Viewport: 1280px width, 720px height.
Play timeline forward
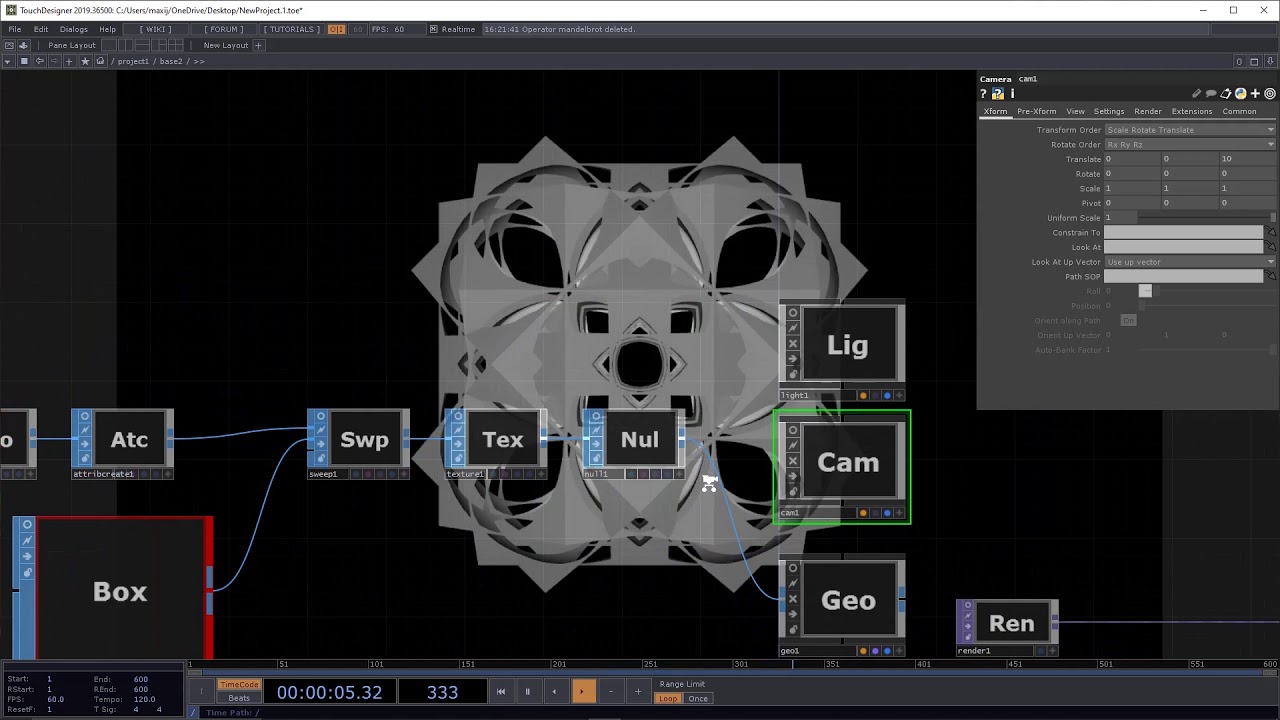pos(582,691)
